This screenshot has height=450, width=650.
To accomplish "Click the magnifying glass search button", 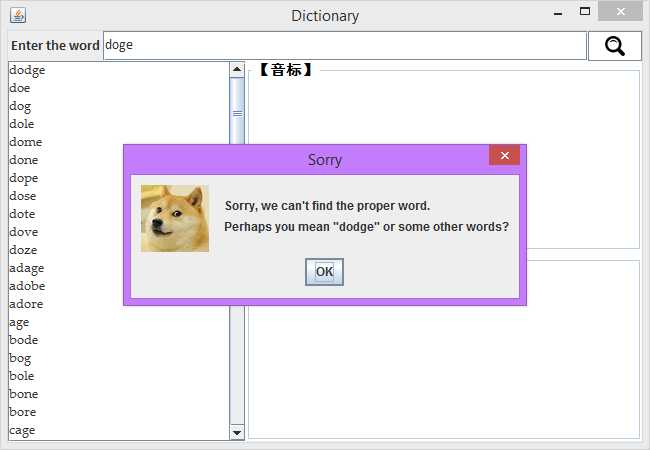I will [614, 46].
